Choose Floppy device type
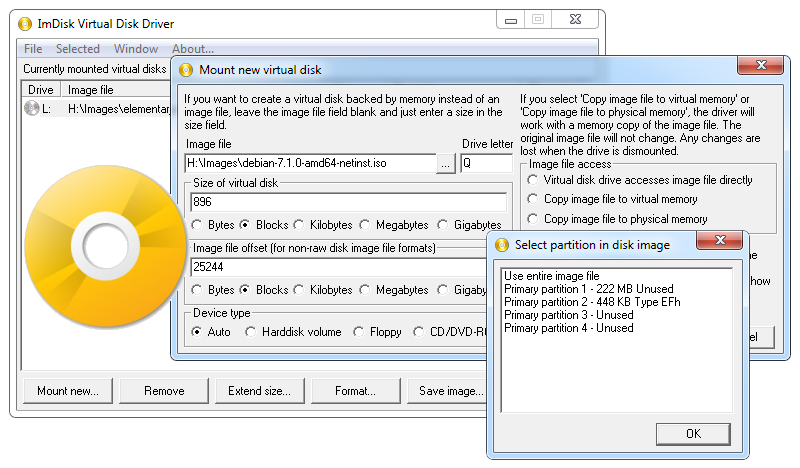800x468 pixels. [378, 332]
